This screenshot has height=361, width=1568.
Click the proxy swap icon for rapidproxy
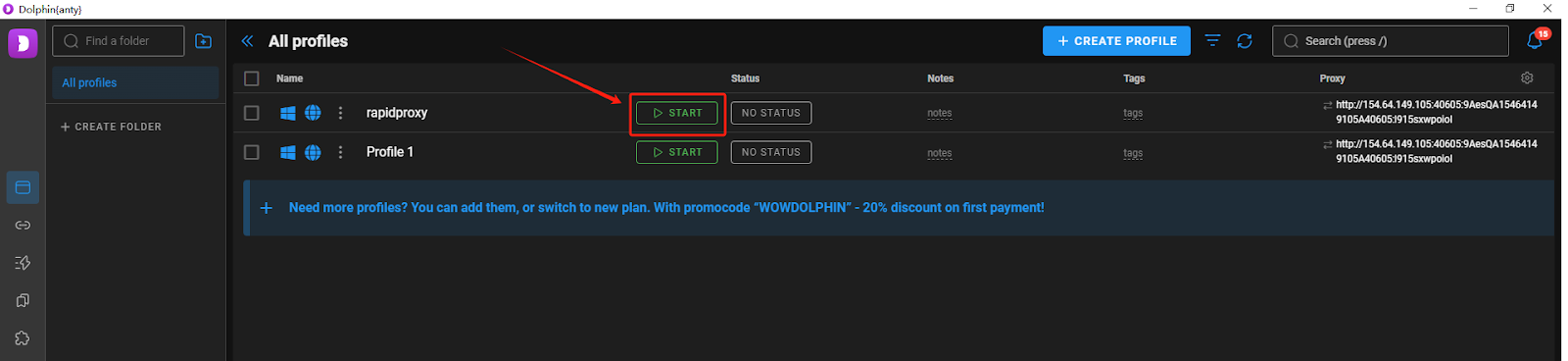1327,105
